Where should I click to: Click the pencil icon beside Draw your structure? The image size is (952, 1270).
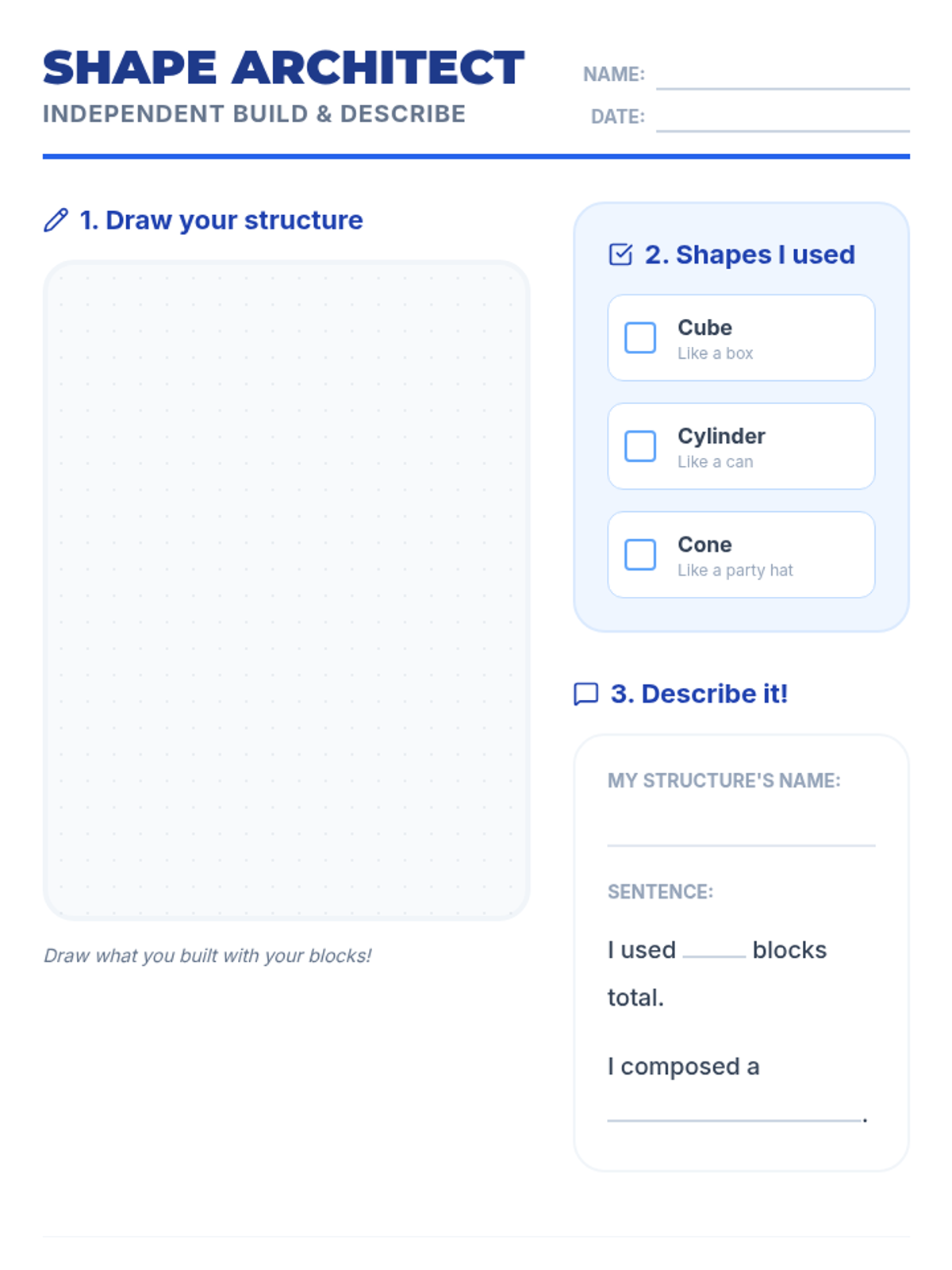point(56,220)
